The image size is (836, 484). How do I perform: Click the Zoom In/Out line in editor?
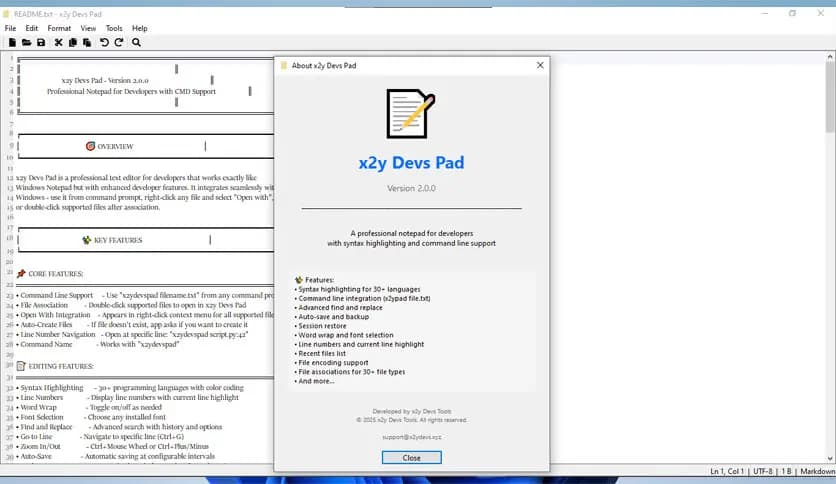click(x=112, y=446)
